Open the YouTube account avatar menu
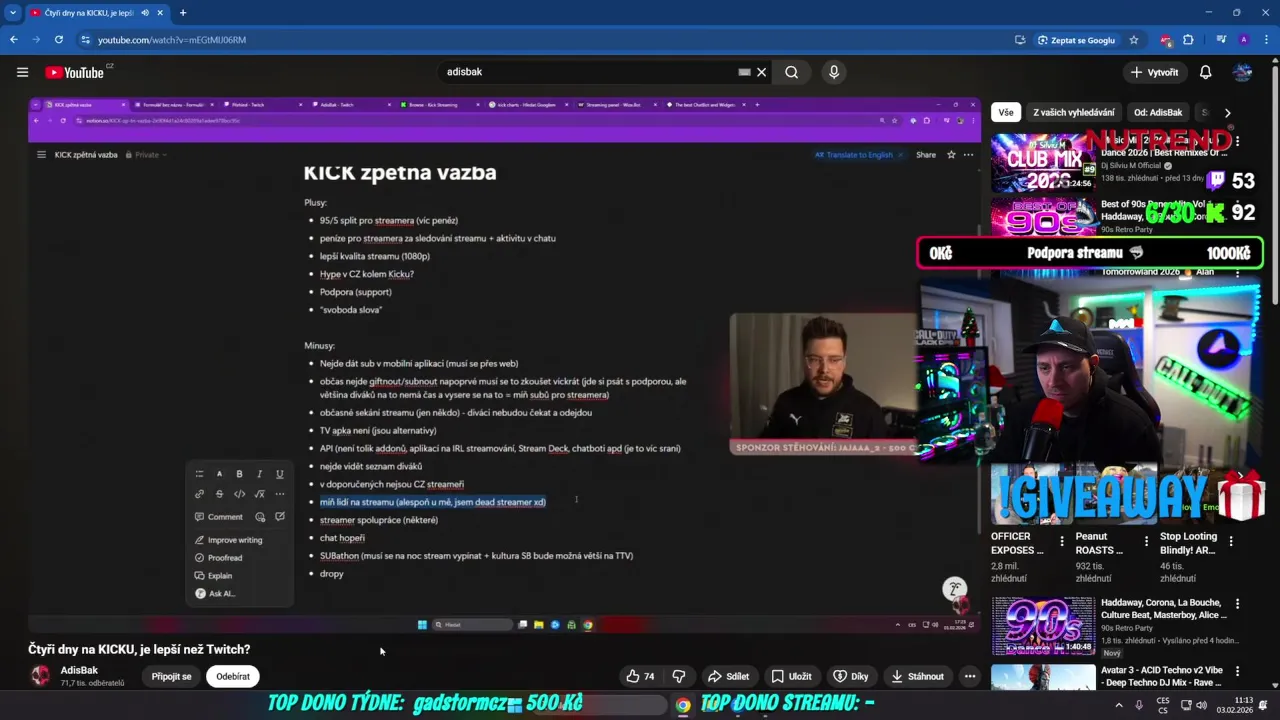Image resolution: width=1280 pixels, height=720 pixels. click(1243, 72)
